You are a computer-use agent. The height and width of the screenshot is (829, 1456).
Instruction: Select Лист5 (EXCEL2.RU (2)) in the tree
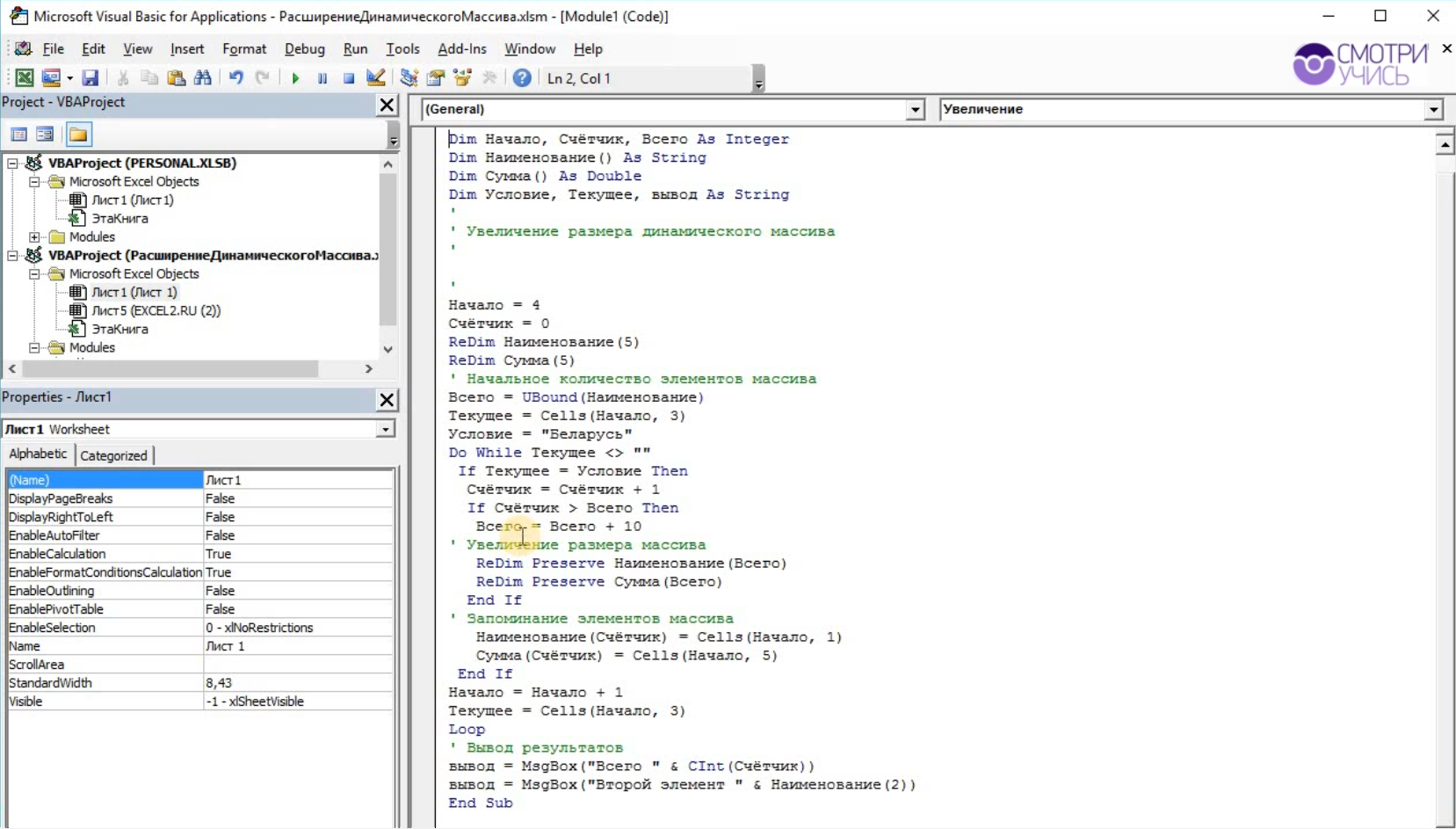pyautogui.click(x=154, y=310)
